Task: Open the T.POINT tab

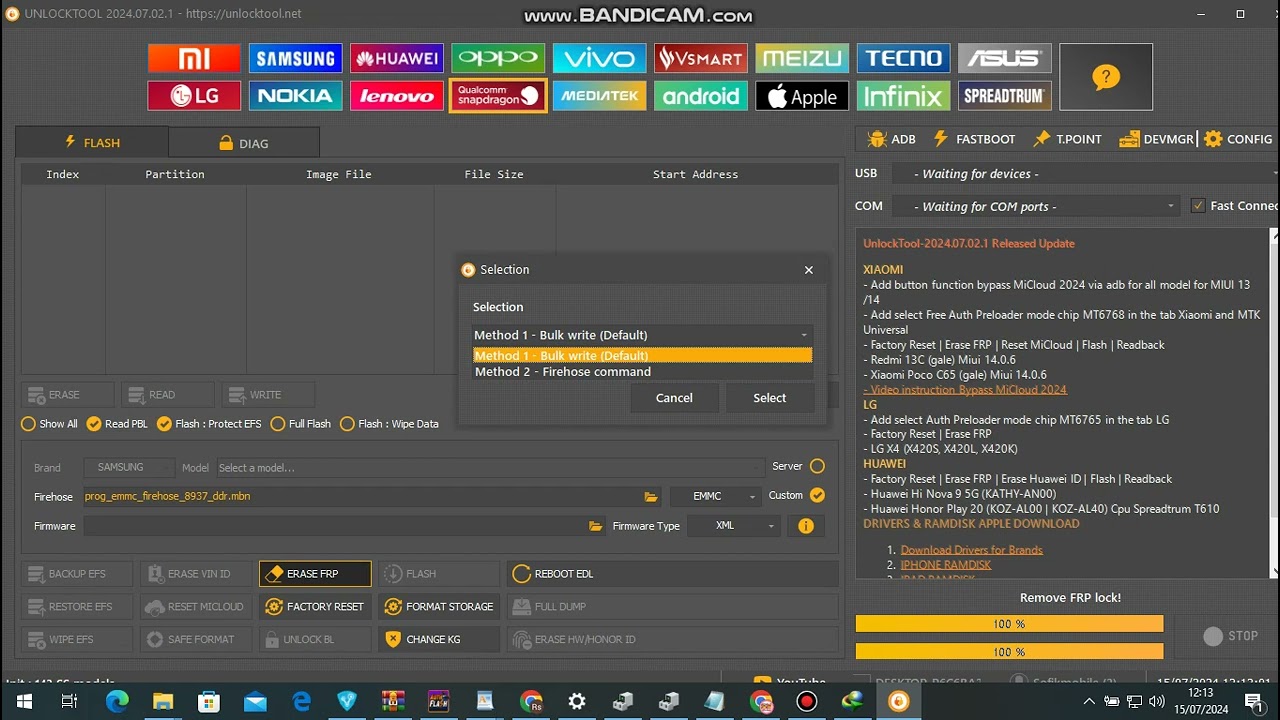Action: (x=1067, y=139)
